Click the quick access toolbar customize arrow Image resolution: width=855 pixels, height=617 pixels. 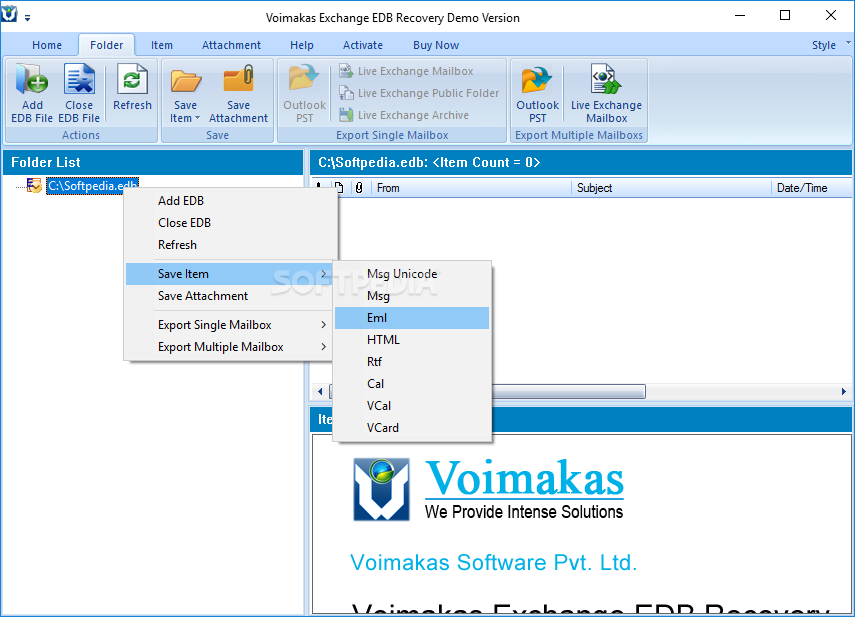tap(27, 18)
